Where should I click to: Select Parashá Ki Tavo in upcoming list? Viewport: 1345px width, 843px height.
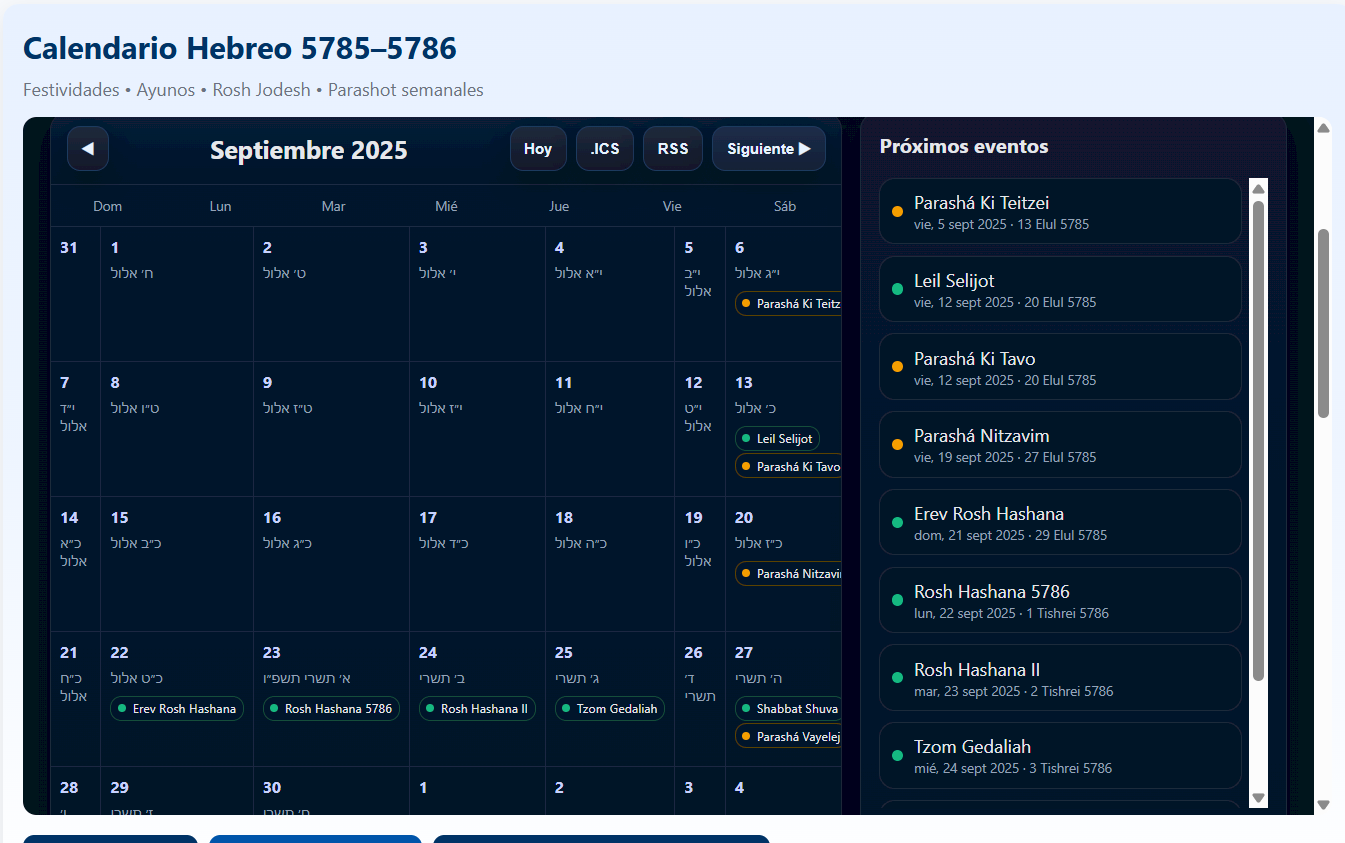click(1059, 367)
